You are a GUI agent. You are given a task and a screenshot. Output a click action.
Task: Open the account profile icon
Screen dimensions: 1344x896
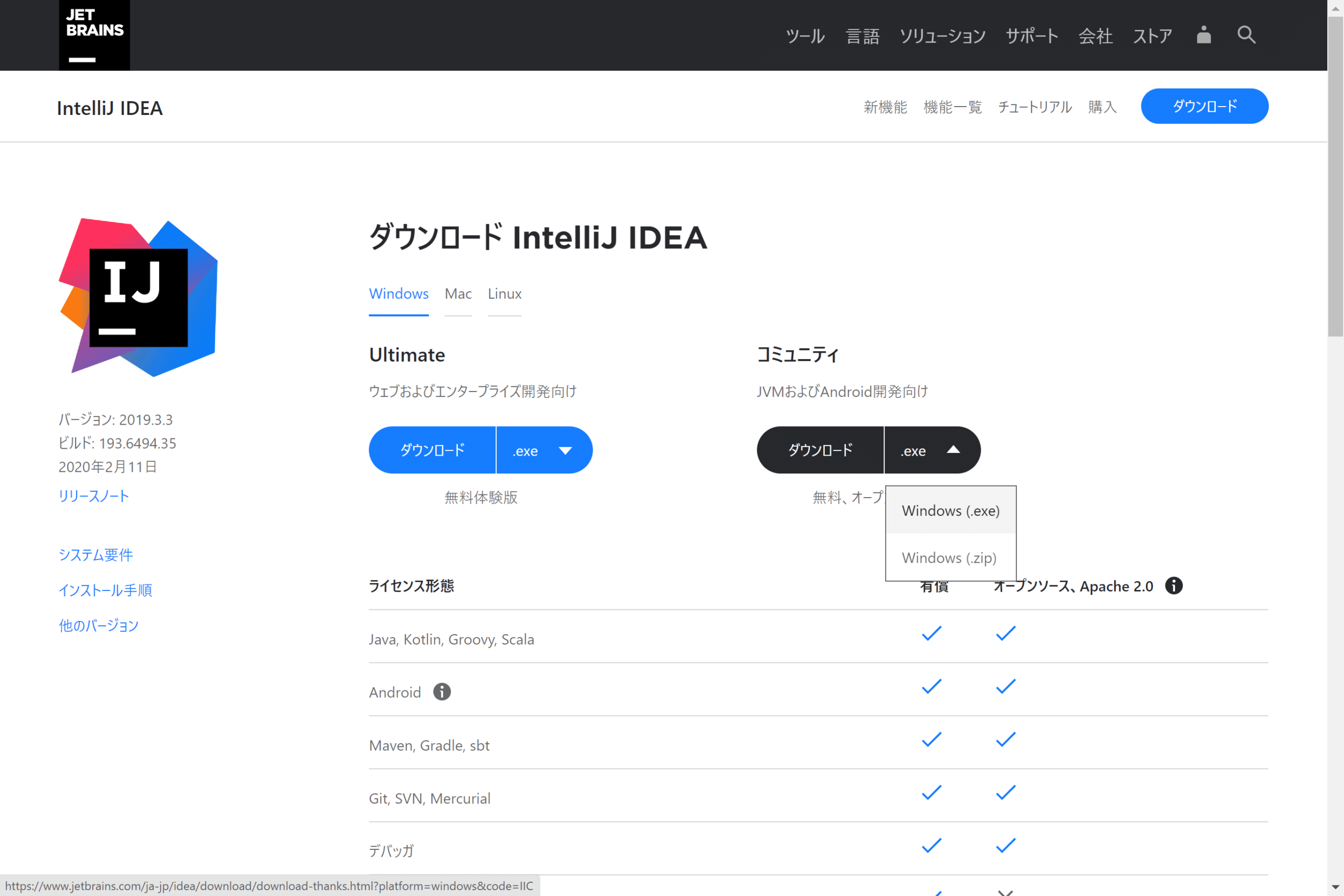[x=1203, y=35]
